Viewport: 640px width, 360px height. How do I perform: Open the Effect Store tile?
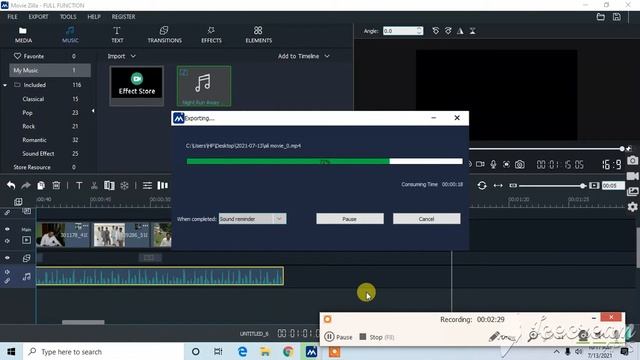(x=137, y=85)
